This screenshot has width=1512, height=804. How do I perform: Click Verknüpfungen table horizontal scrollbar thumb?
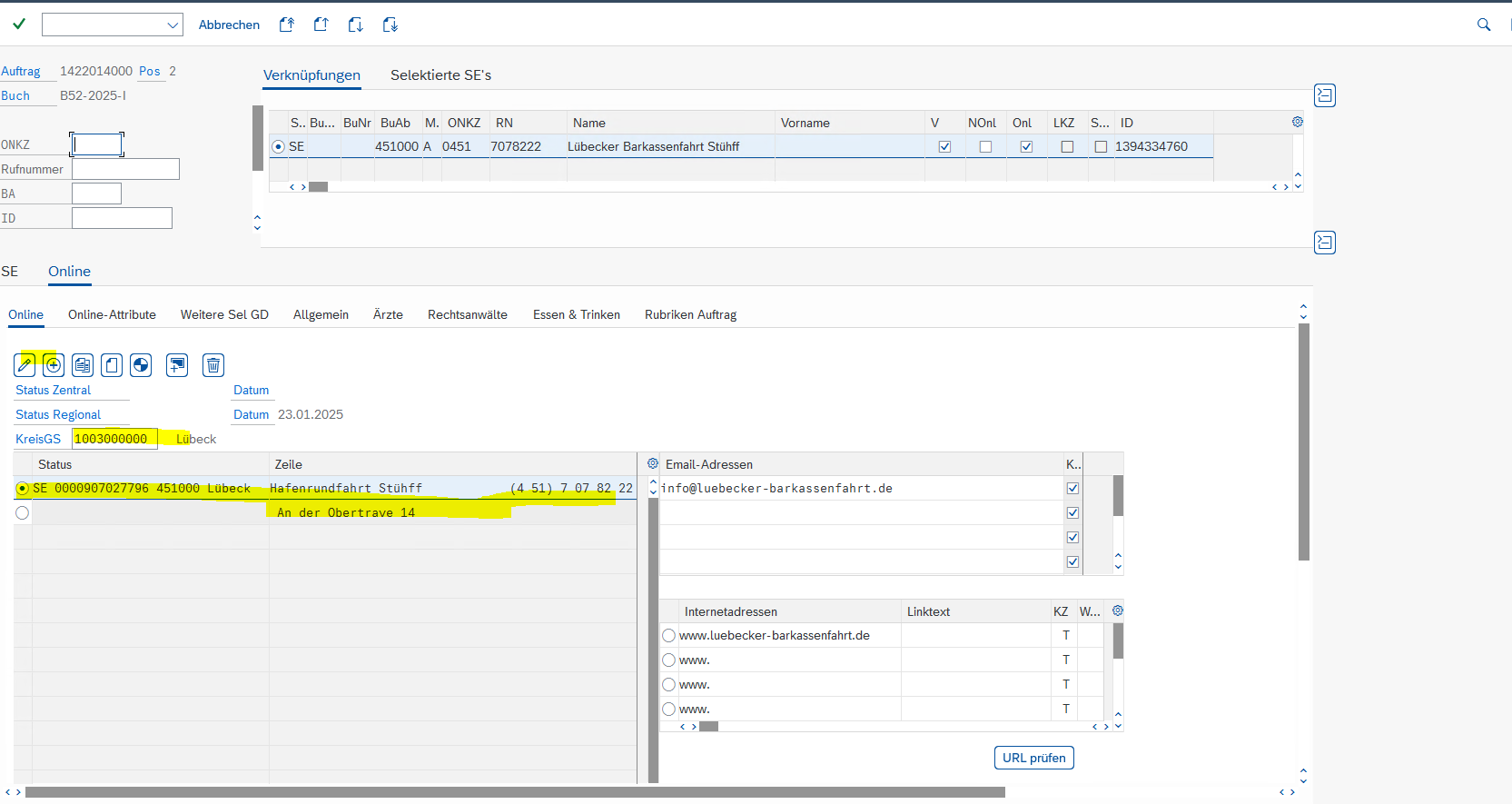(x=318, y=186)
